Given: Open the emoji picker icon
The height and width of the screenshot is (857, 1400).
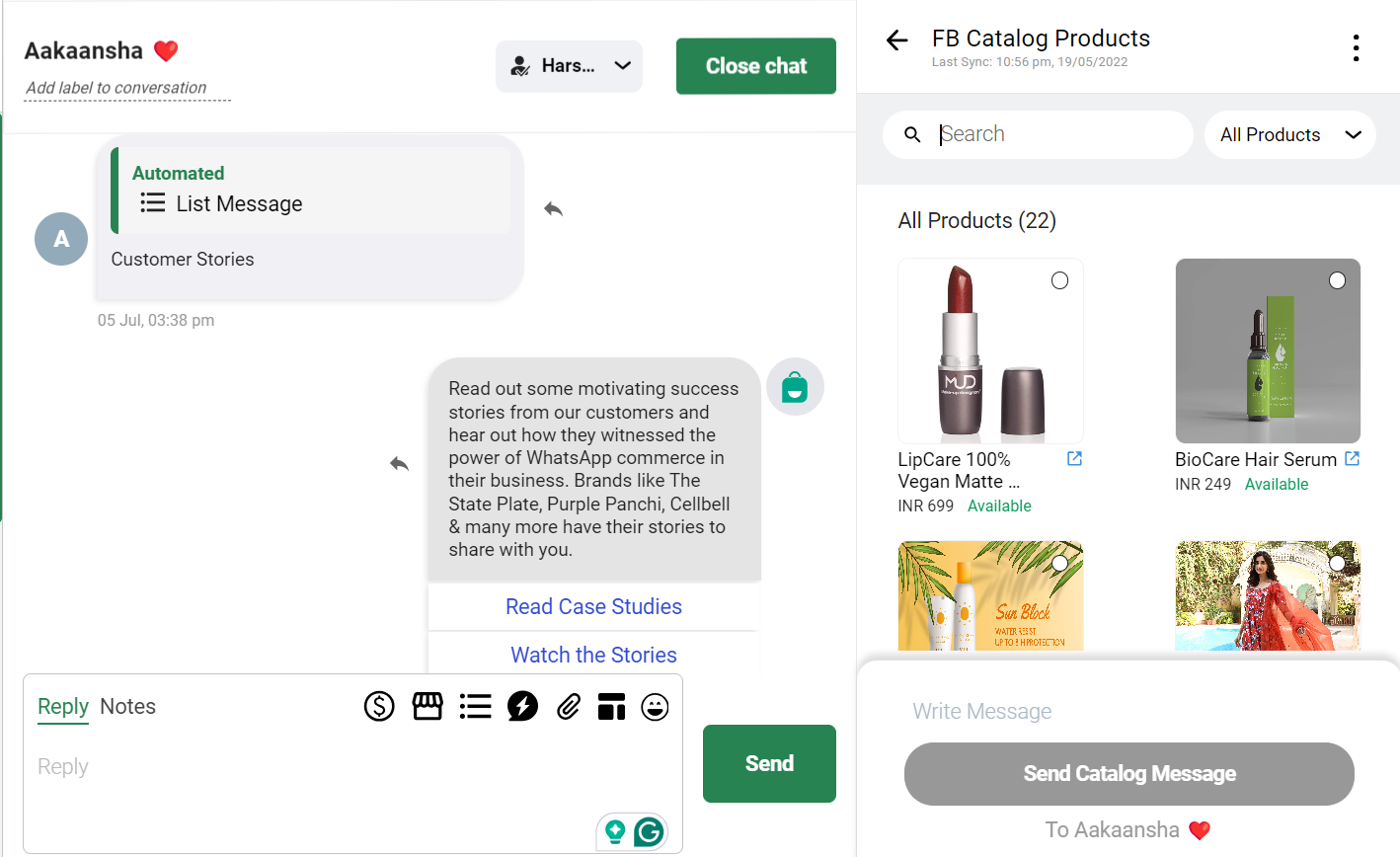Looking at the screenshot, I should [x=655, y=706].
